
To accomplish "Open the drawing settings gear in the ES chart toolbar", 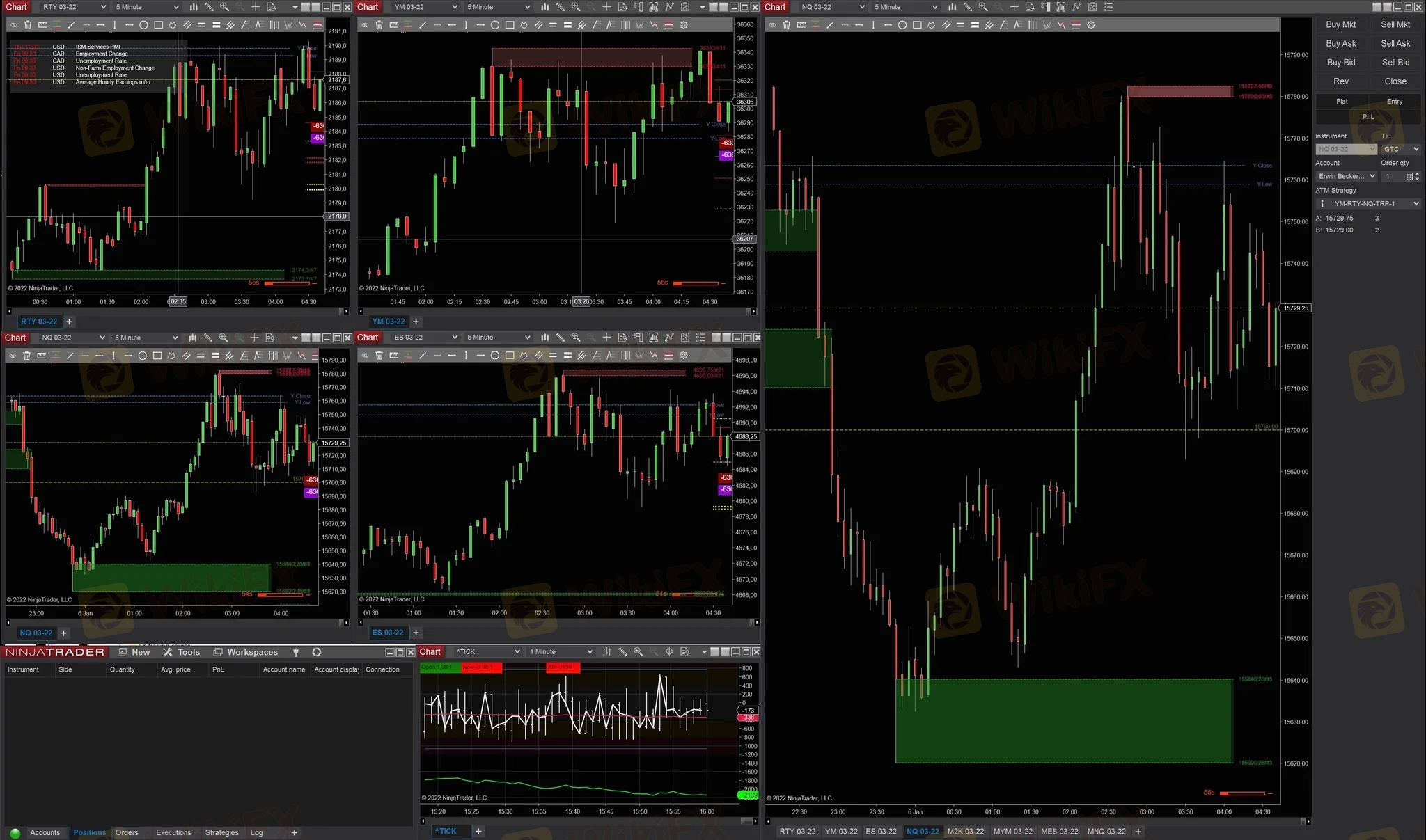I will point(684,356).
